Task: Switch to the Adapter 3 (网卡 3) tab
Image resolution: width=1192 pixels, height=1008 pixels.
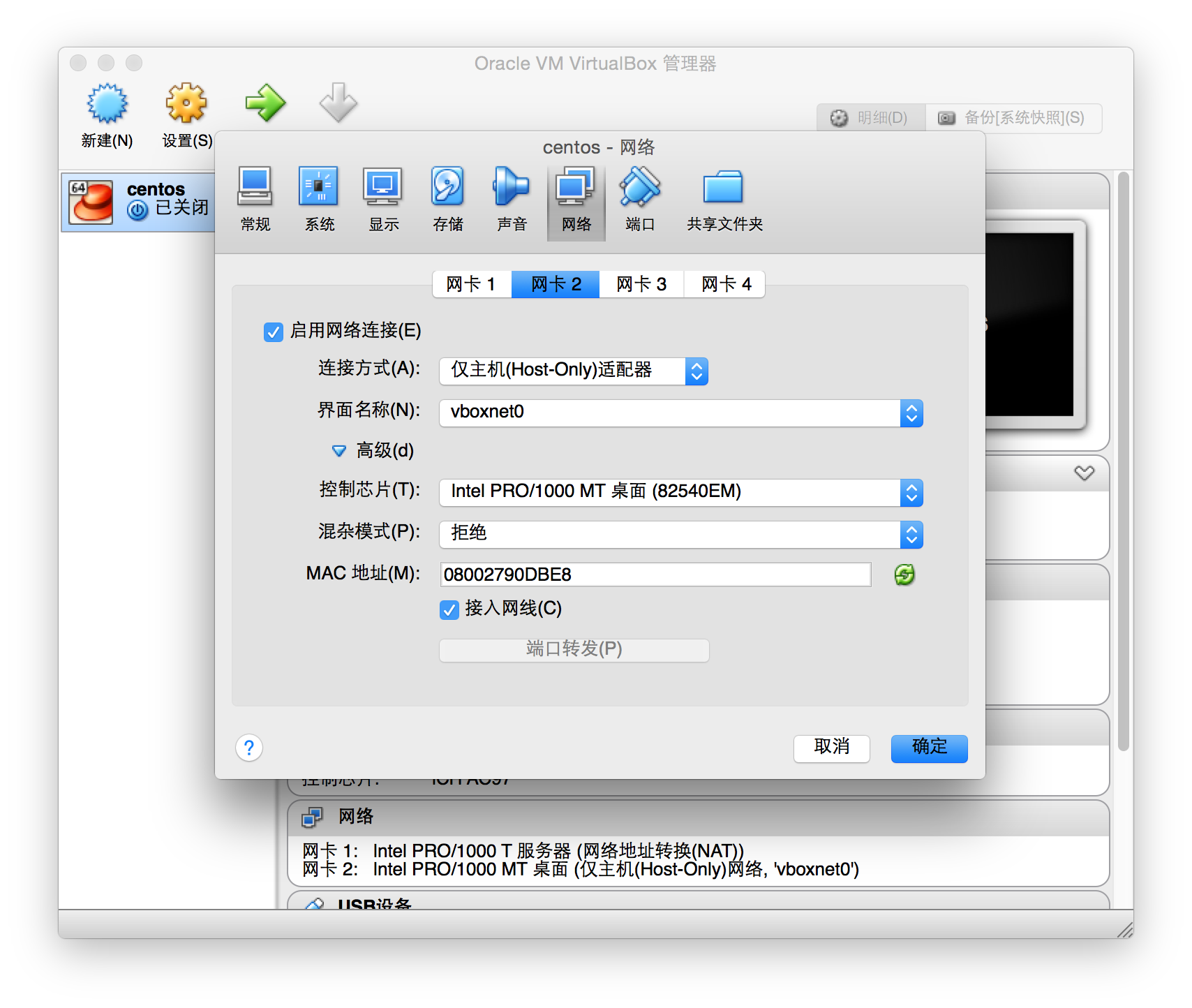Action: coord(641,284)
